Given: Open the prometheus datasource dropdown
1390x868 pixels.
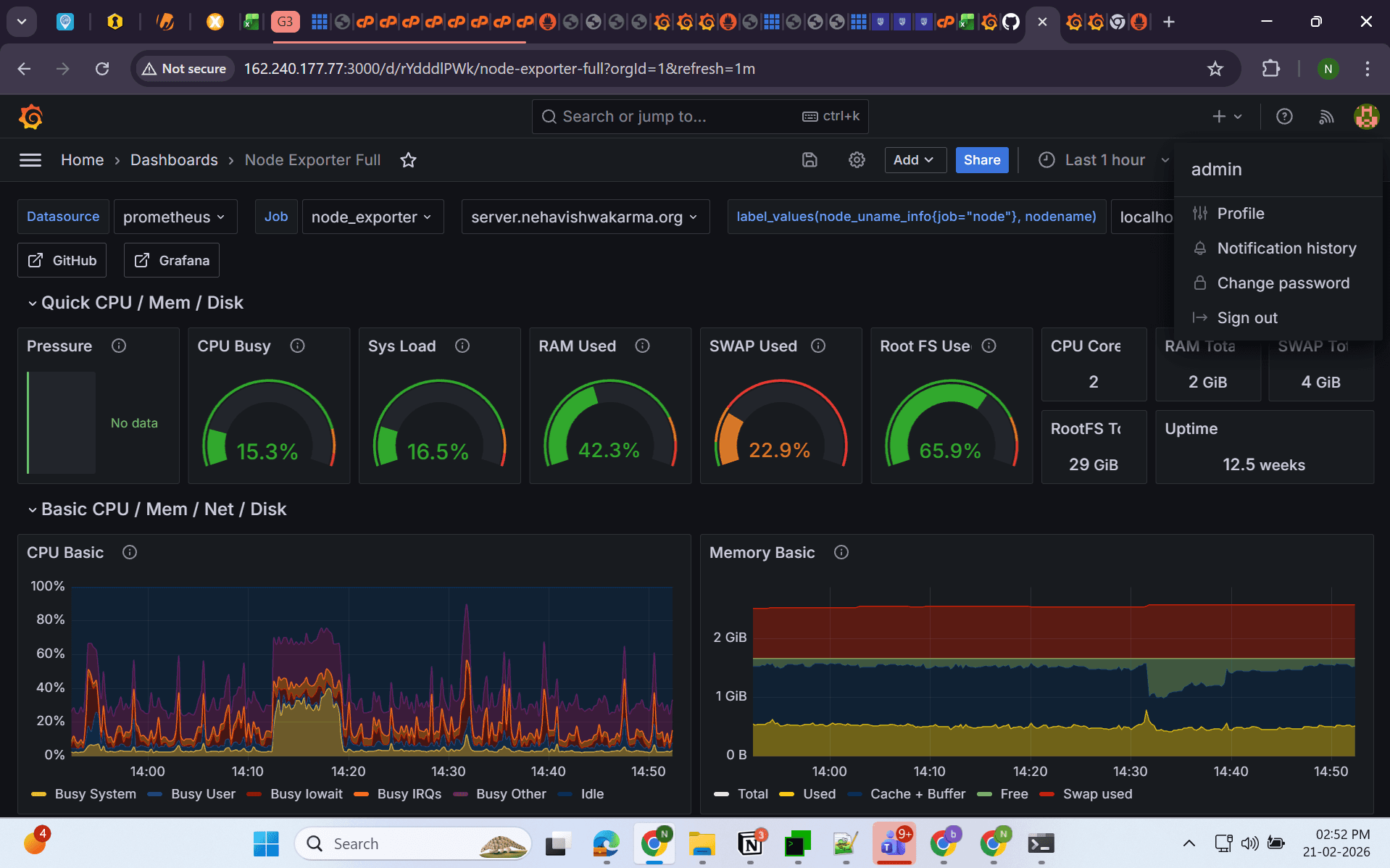Looking at the screenshot, I should [175, 217].
